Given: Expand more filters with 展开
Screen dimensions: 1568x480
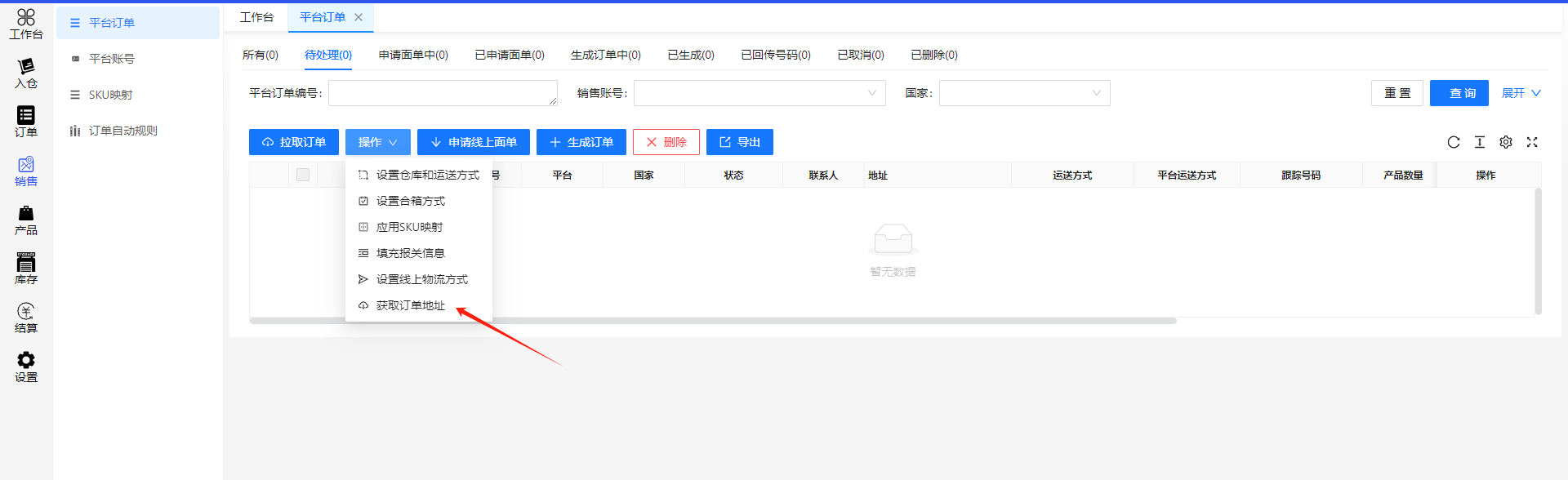Looking at the screenshot, I should [1521, 93].
